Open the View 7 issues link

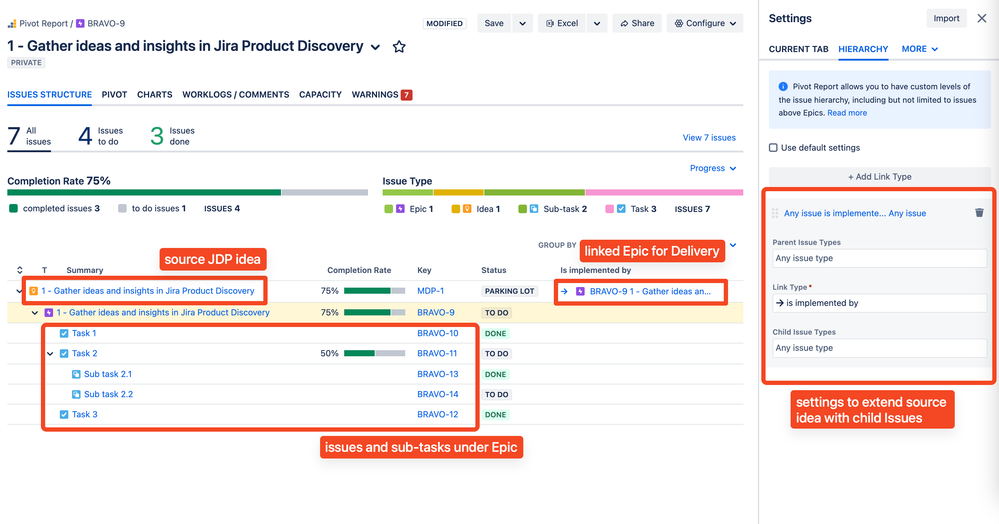pyautogui.click(x=709, y=138)
